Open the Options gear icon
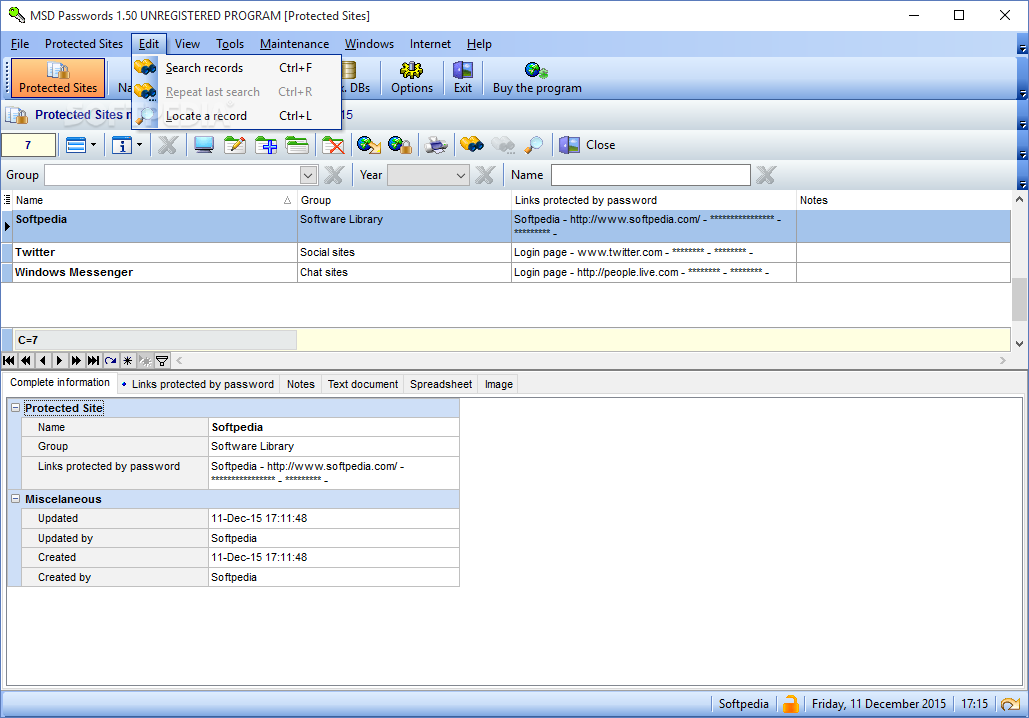Viewport: 1029px width, 718px height. (411, 77)
